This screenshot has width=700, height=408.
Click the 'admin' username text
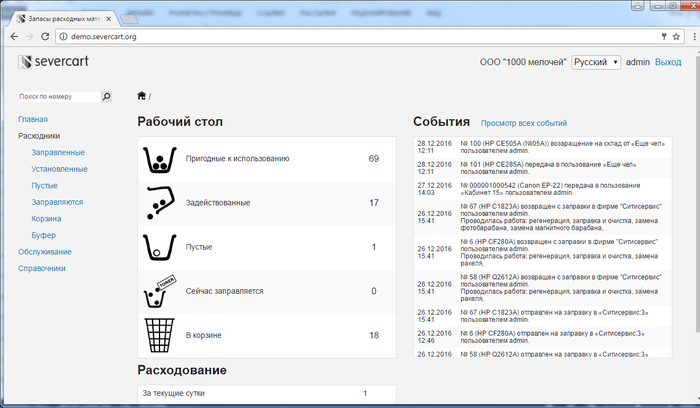pos(638,62)
